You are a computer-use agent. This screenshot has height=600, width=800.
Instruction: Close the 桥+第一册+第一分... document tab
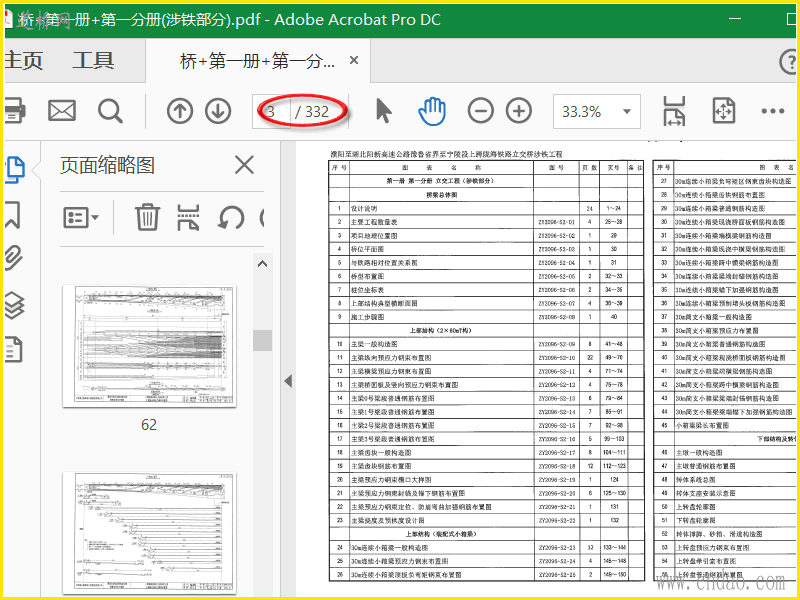click(354, 60)
